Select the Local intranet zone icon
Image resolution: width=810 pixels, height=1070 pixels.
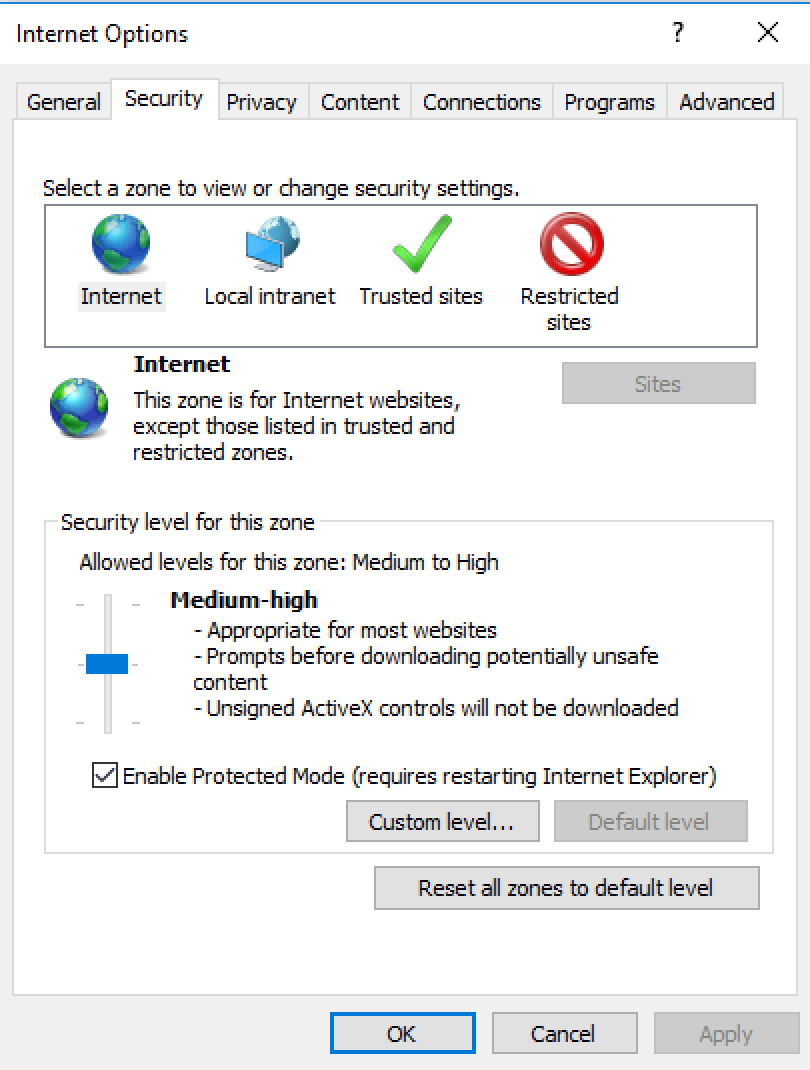[x=271, y=245]
